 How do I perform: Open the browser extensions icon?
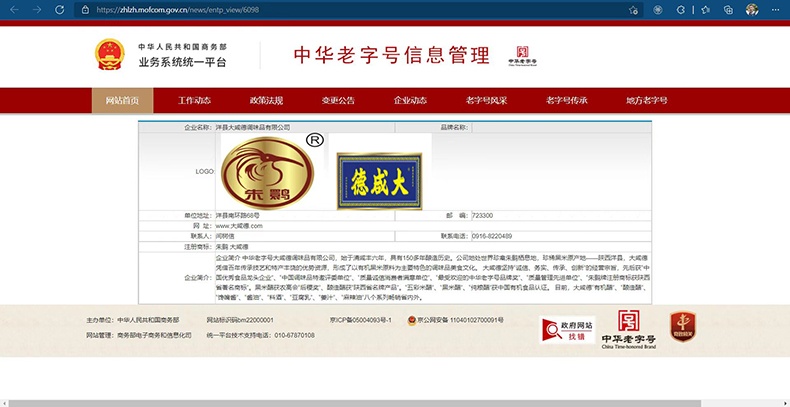point(657,10)
